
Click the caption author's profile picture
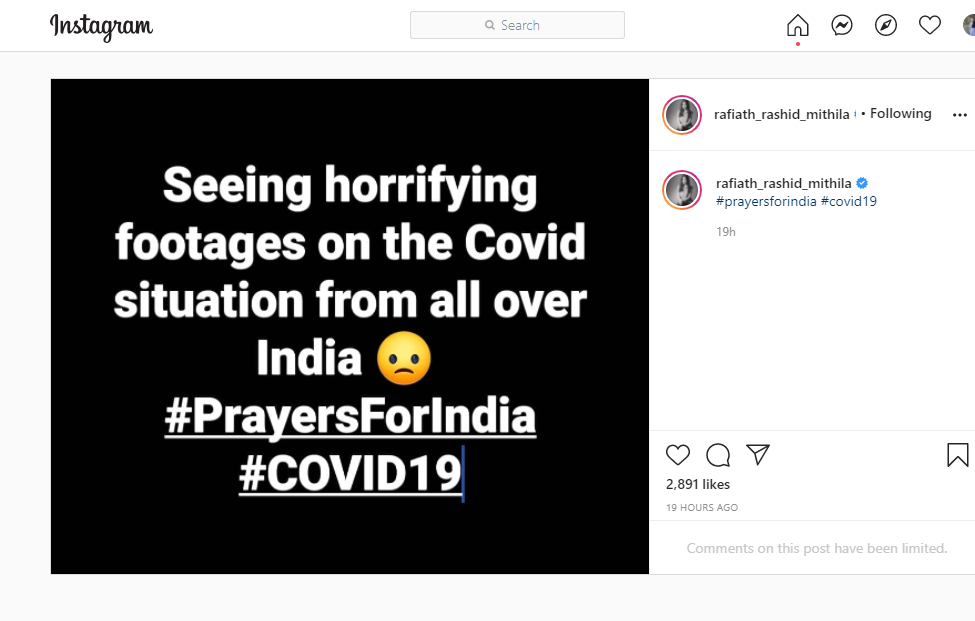[682, 190]
